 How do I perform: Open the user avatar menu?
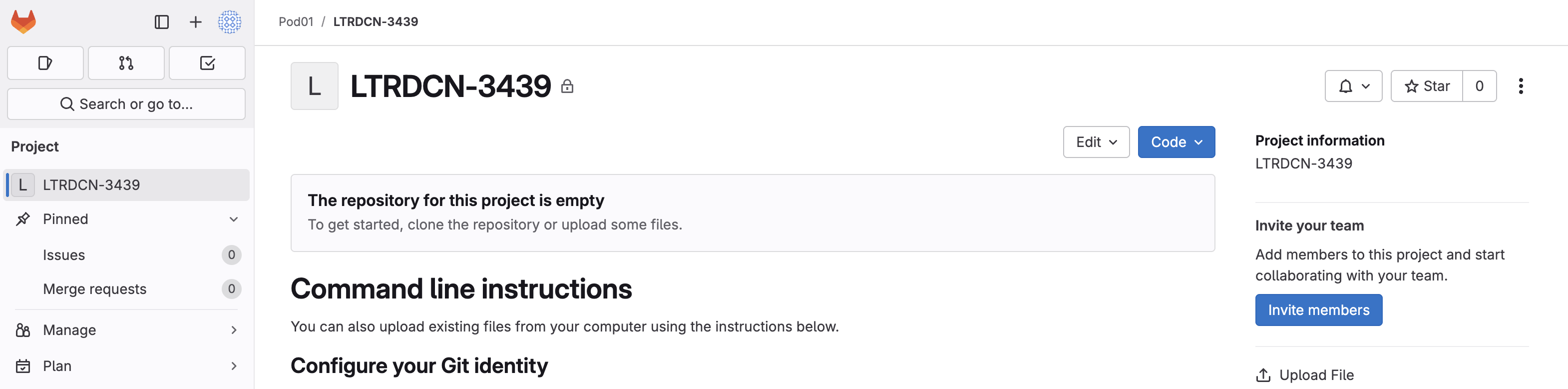(230, 22)
